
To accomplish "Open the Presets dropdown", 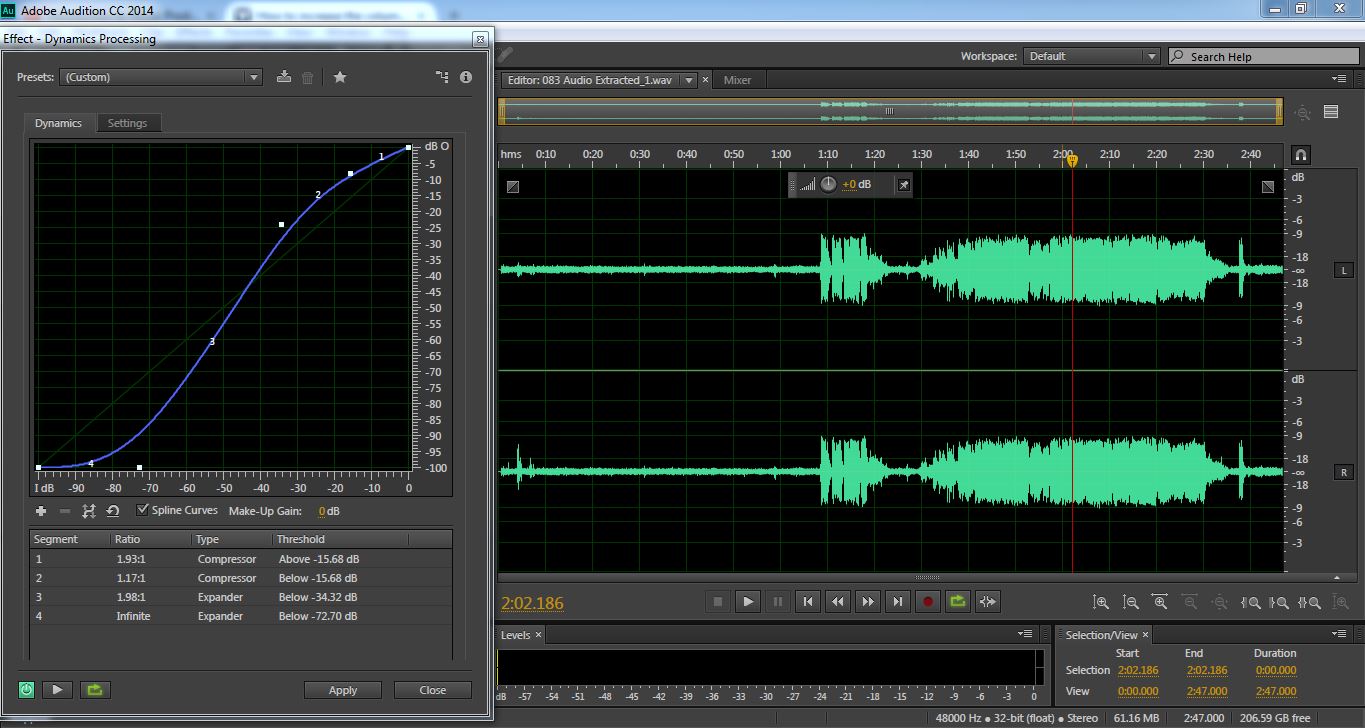I will tap(254, 77).
